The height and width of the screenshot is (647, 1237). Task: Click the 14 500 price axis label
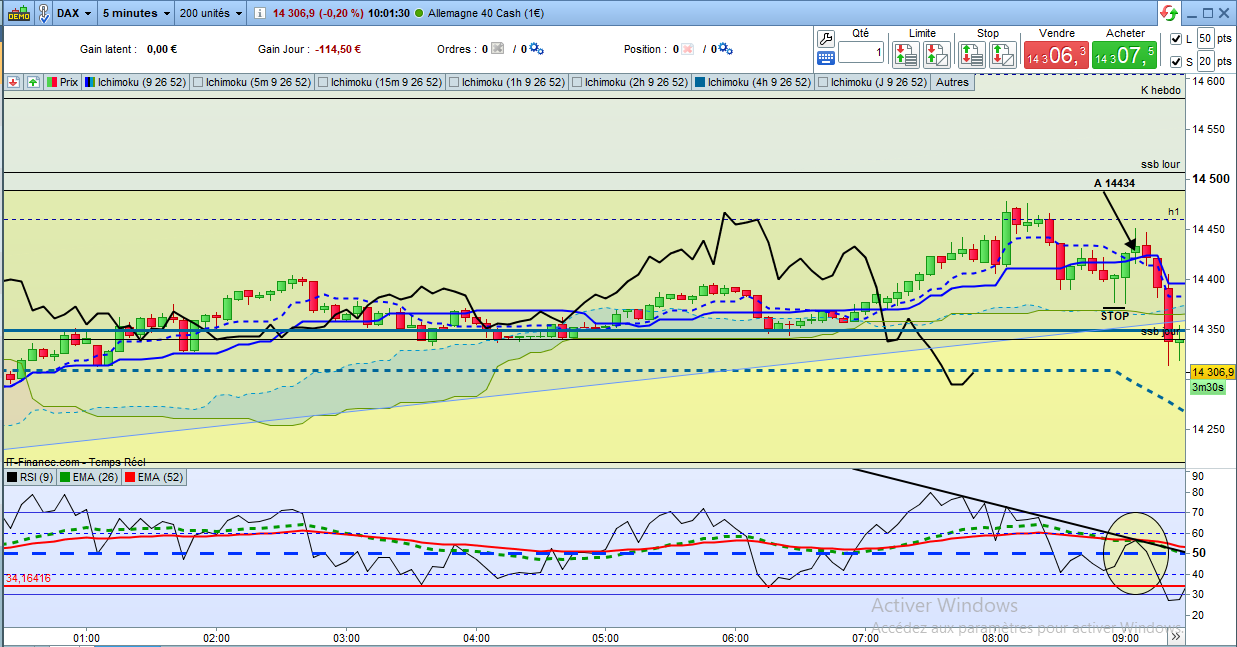1210,178
